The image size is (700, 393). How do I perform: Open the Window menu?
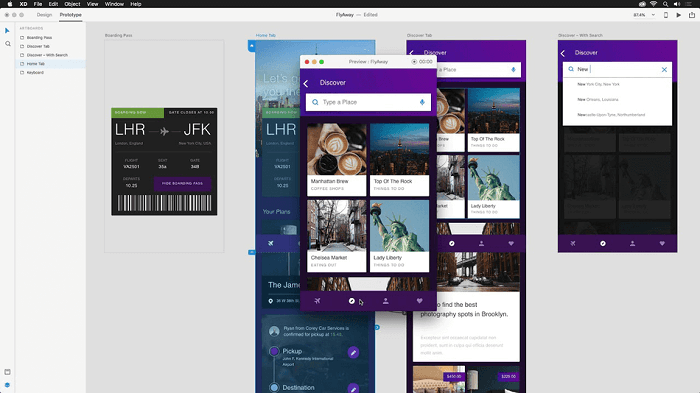pyautogui.click(x=114, y=4)
